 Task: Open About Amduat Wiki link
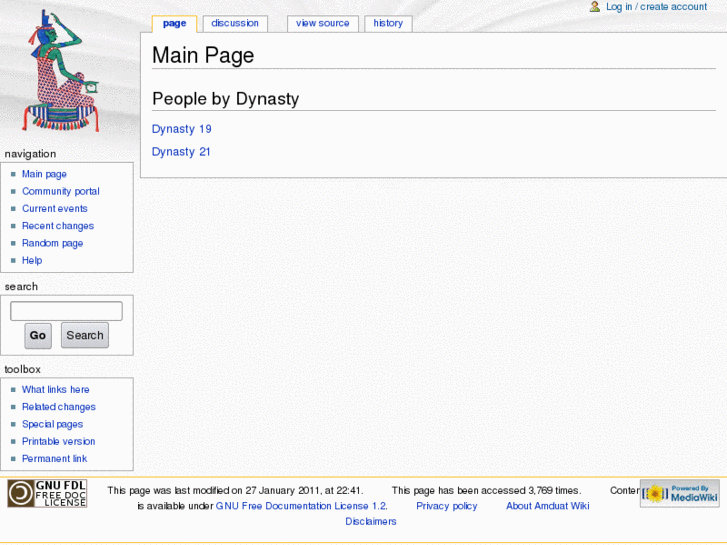548,506
